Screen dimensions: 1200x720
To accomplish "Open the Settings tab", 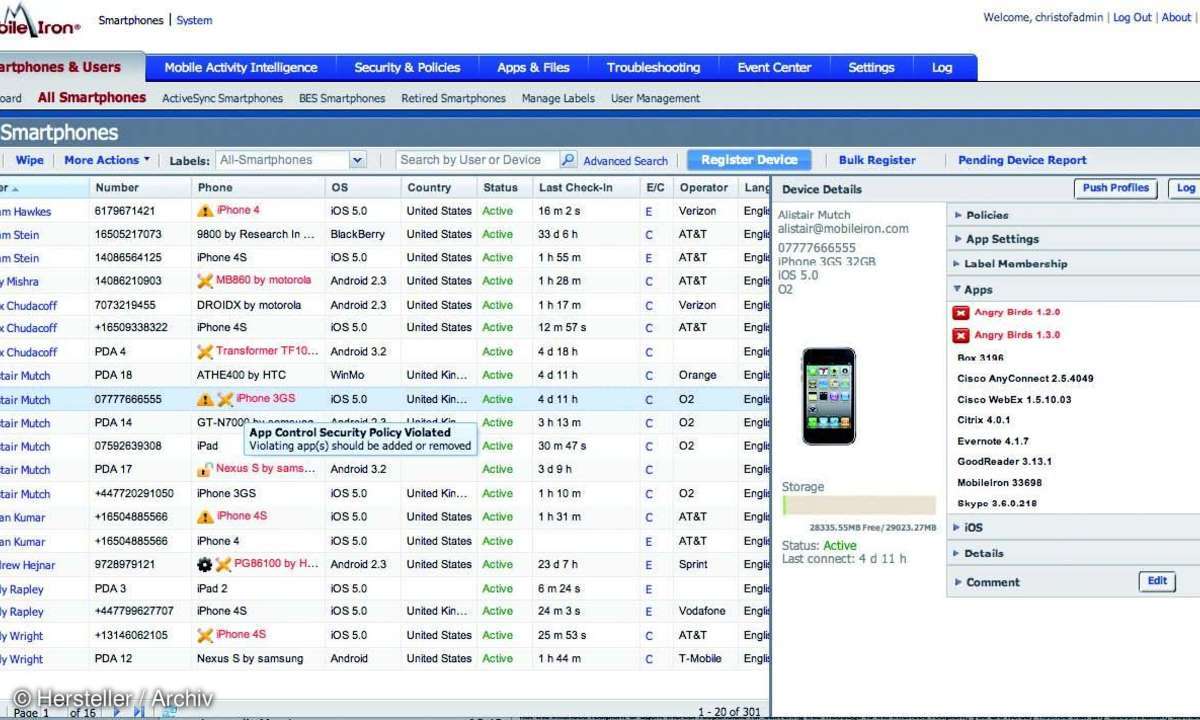I will [x=871, y=68].
